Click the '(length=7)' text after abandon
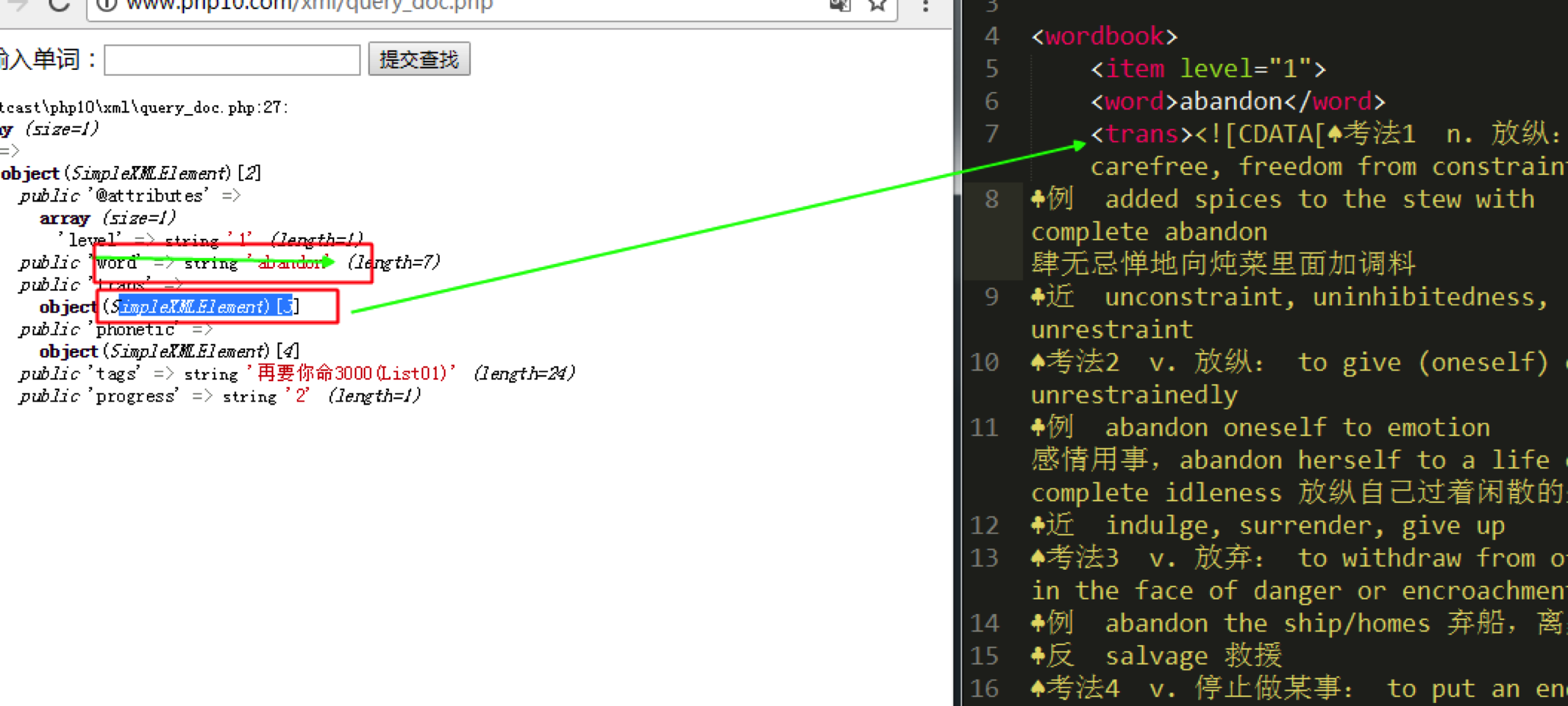 click(x=394, y=262)
